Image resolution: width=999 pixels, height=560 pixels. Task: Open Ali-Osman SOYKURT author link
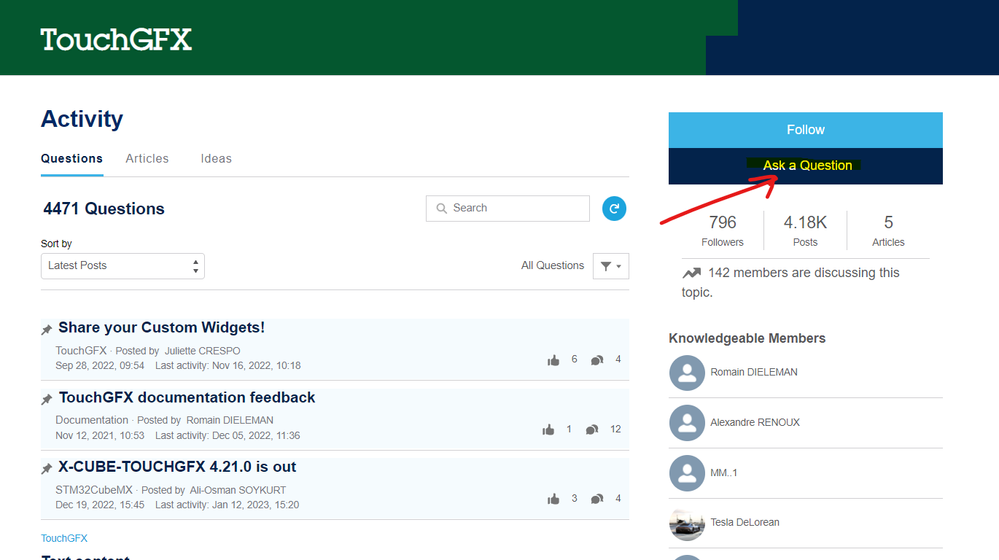click(238, 491)
